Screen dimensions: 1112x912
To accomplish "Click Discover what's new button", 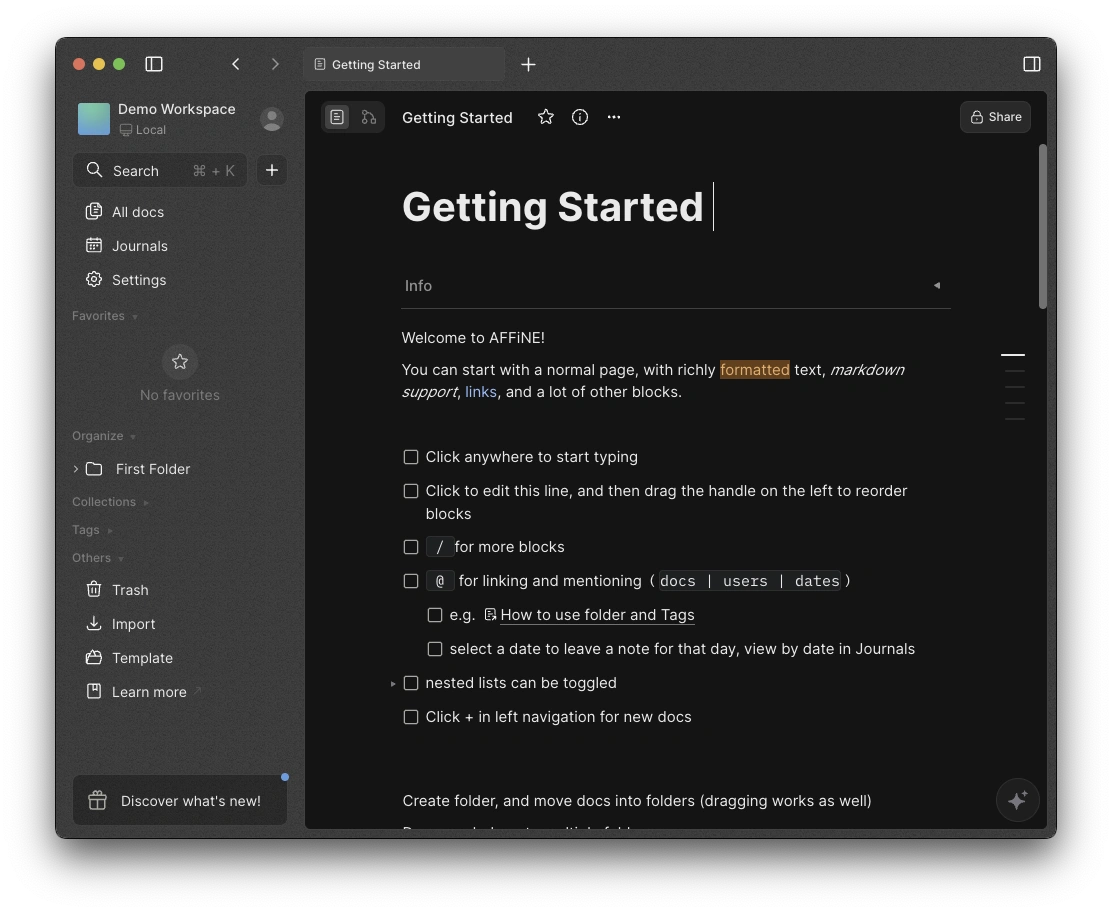I will [x=180, y=801].
